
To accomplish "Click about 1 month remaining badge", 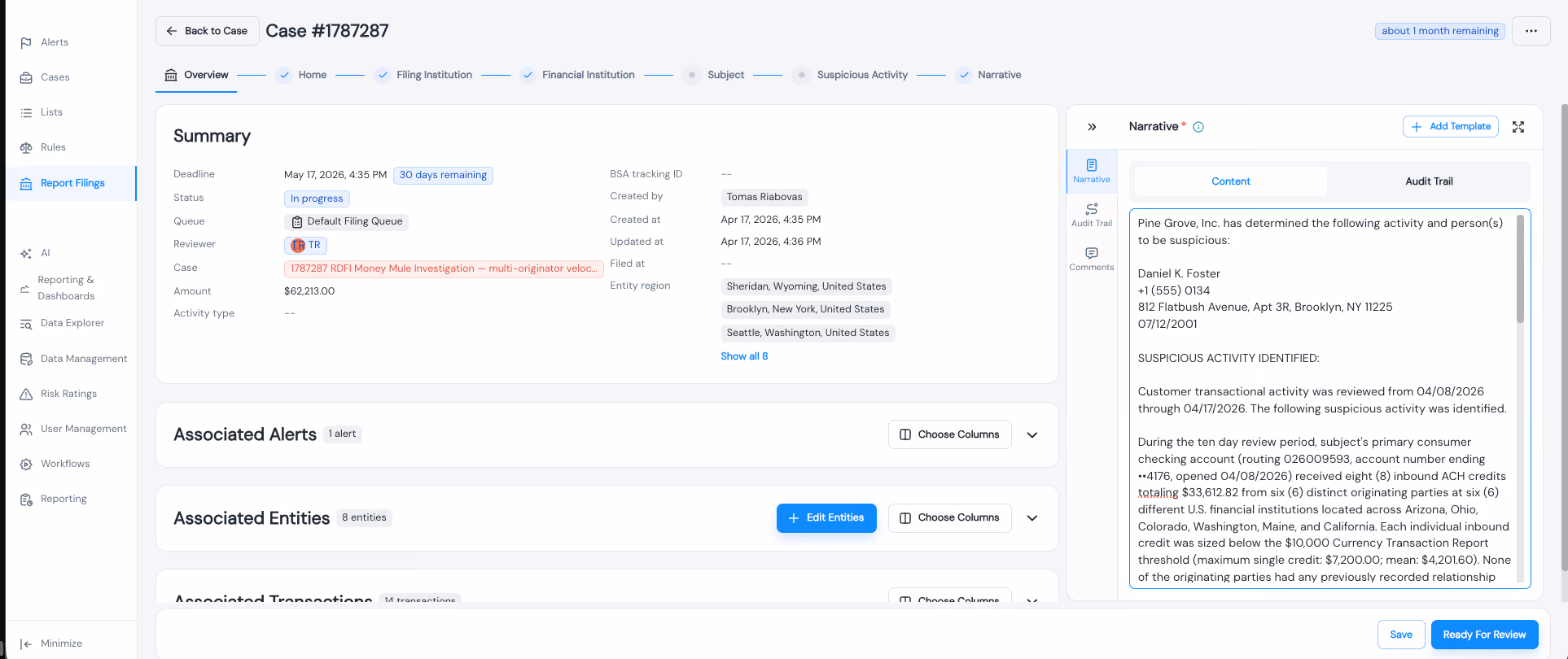I will 1440,31.
